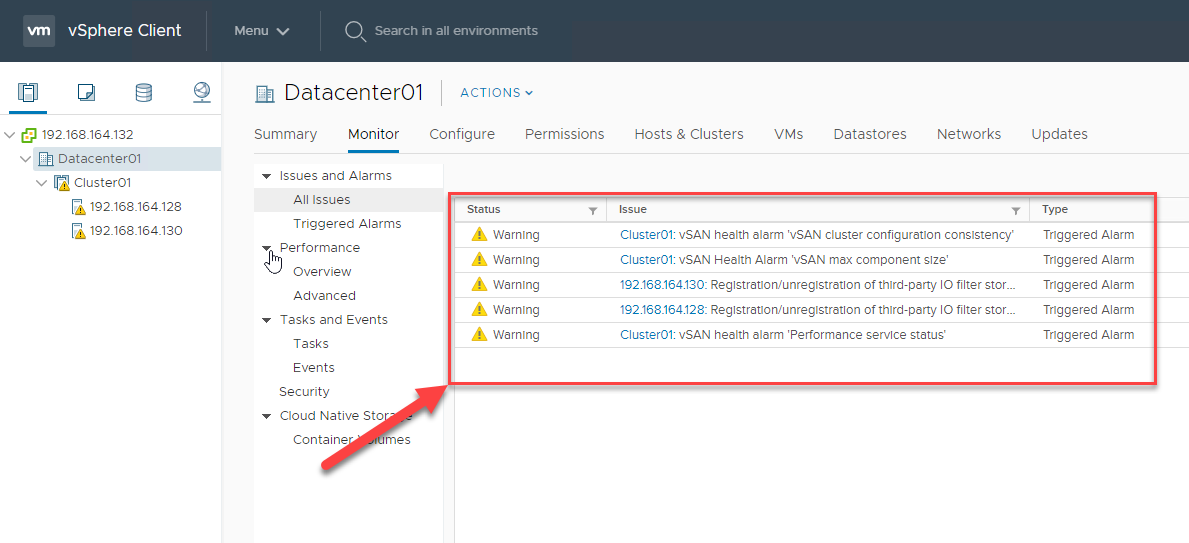The width and height of the screenshot is (1189, 543).
Task: Open the Hosts and Clusters inventory view icon
Action: click(27, 93)
